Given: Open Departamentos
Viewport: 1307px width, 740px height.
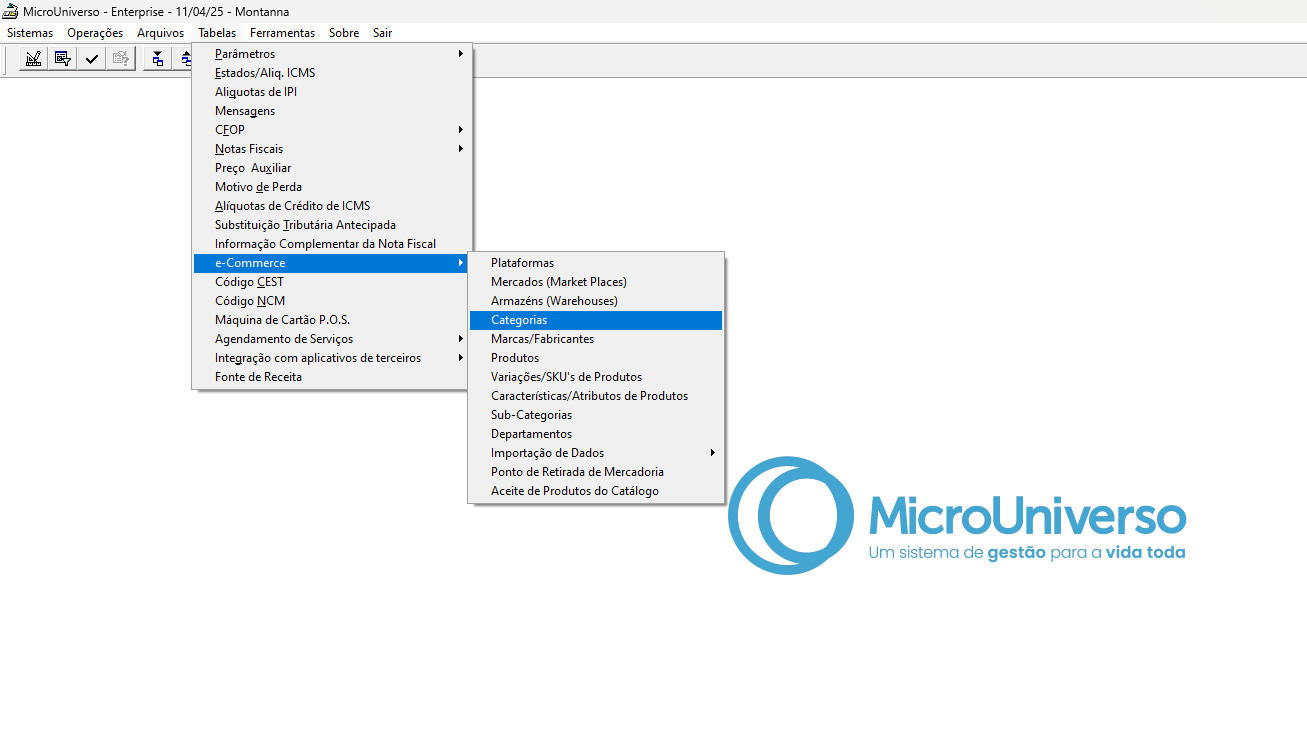Looking at the screenshot, I should point(596,434).
